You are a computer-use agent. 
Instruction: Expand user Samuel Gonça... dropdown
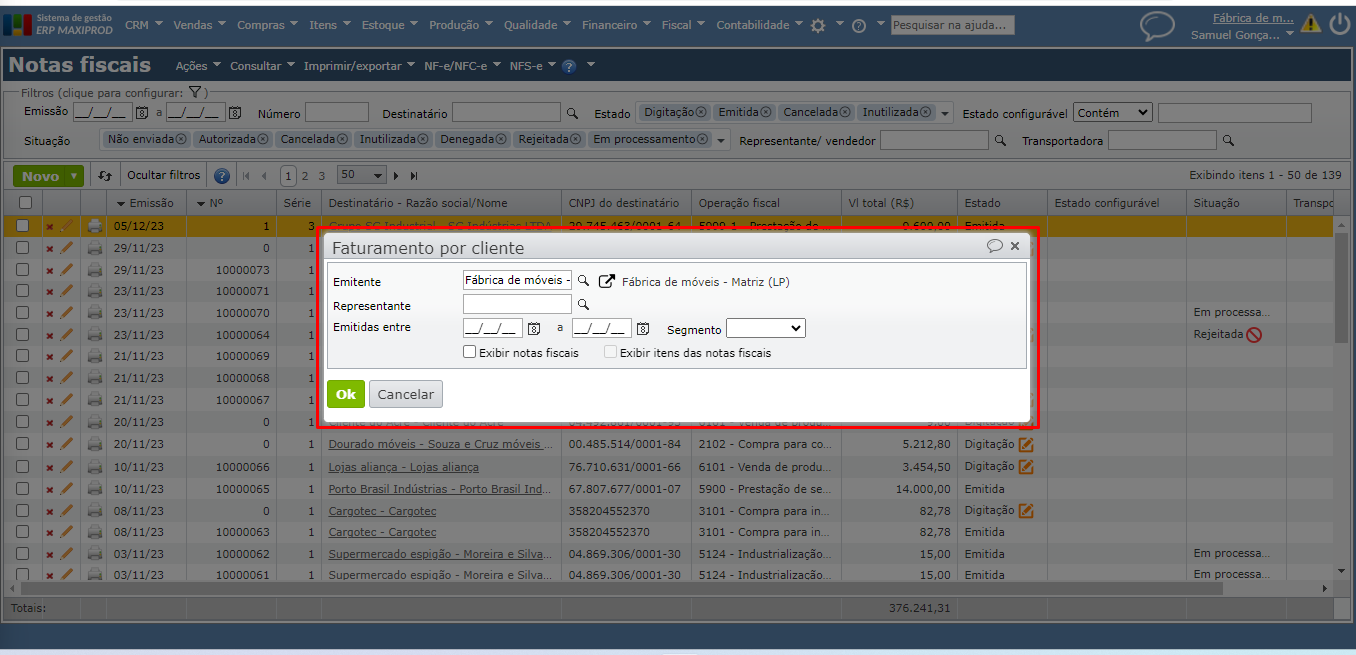point(1289,35)
